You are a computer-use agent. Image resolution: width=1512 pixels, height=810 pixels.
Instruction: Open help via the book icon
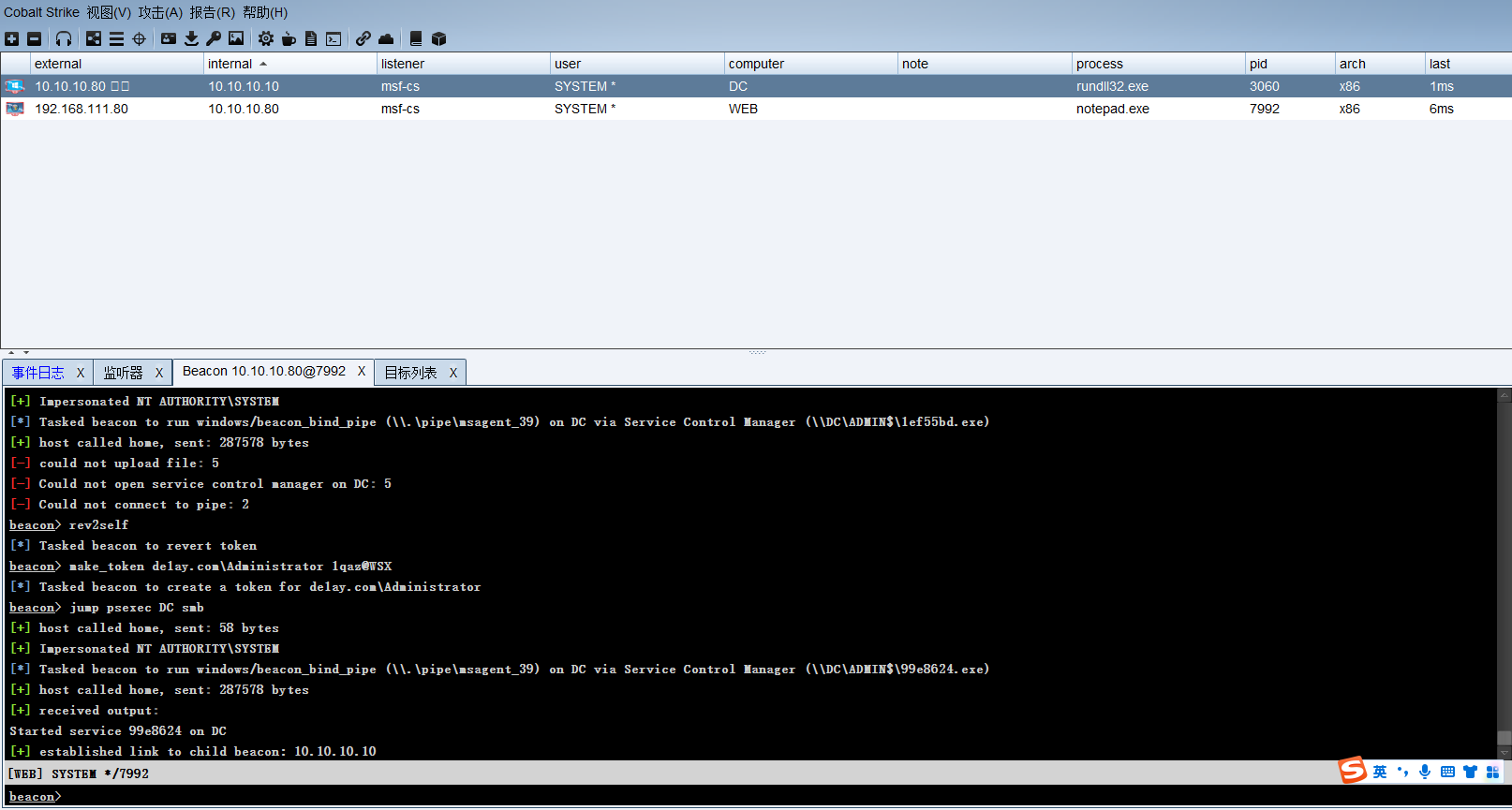(x=416, y=38)
